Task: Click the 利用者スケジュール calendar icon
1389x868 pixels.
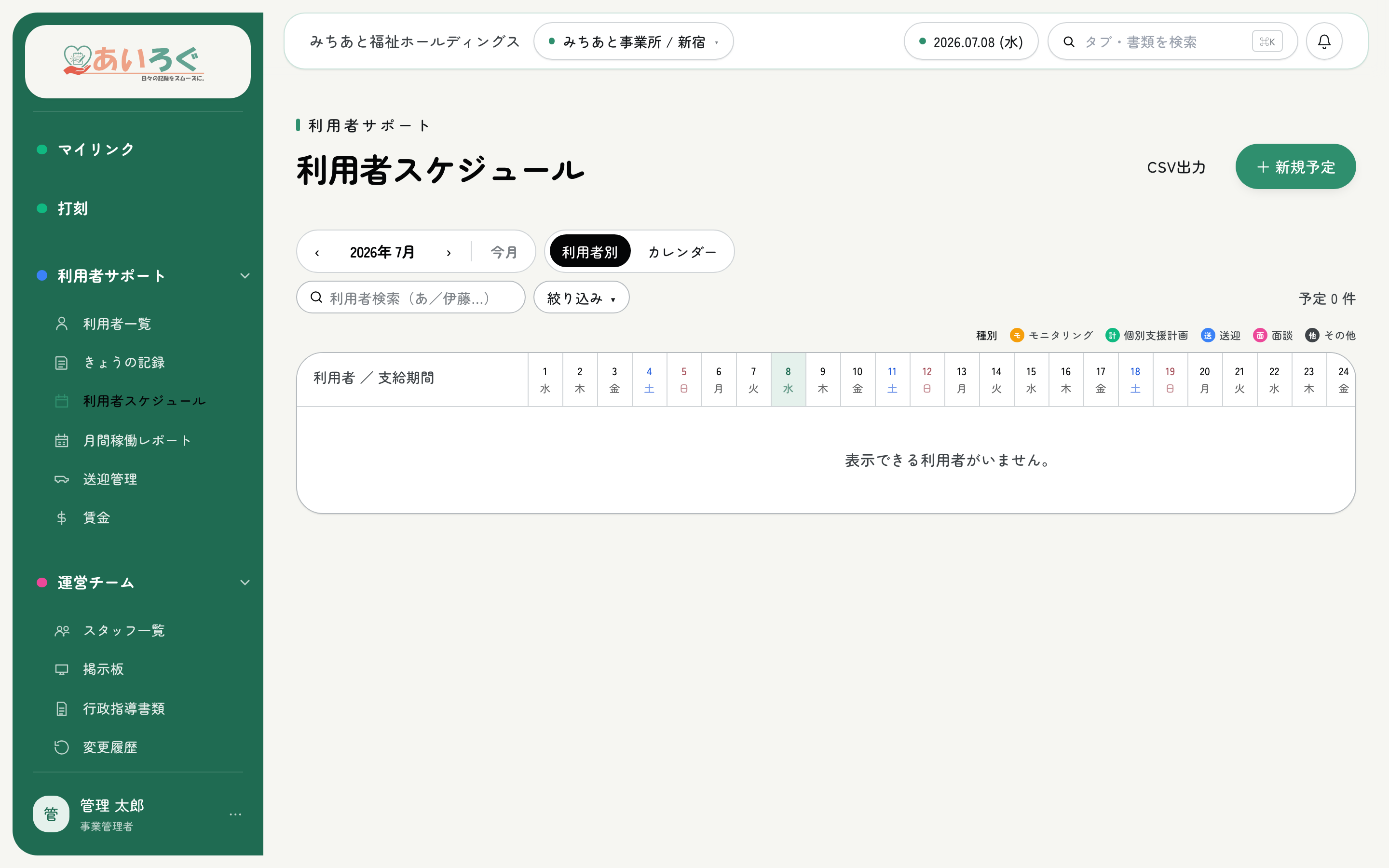Action: click(x=61, y=401)
